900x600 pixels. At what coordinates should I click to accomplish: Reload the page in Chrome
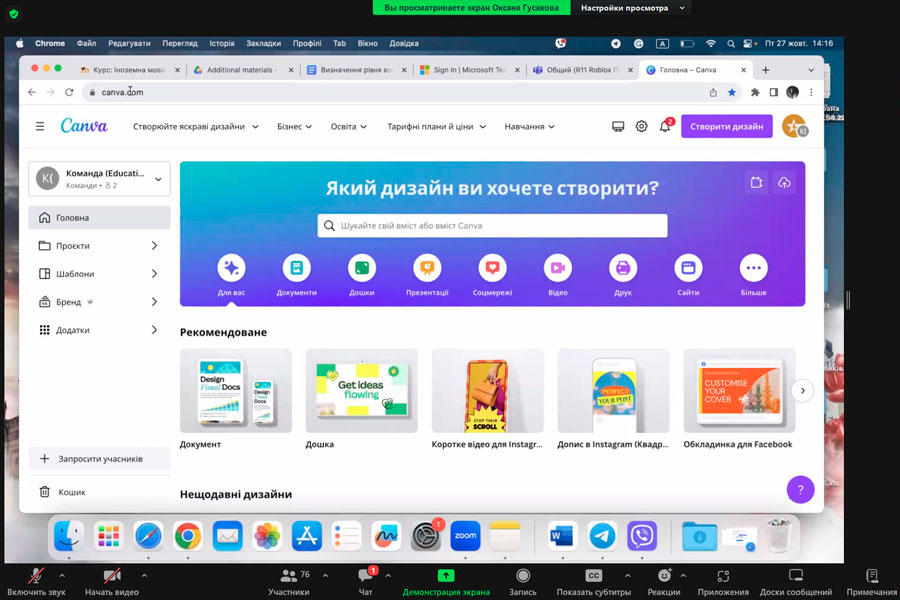pos(69,92)
